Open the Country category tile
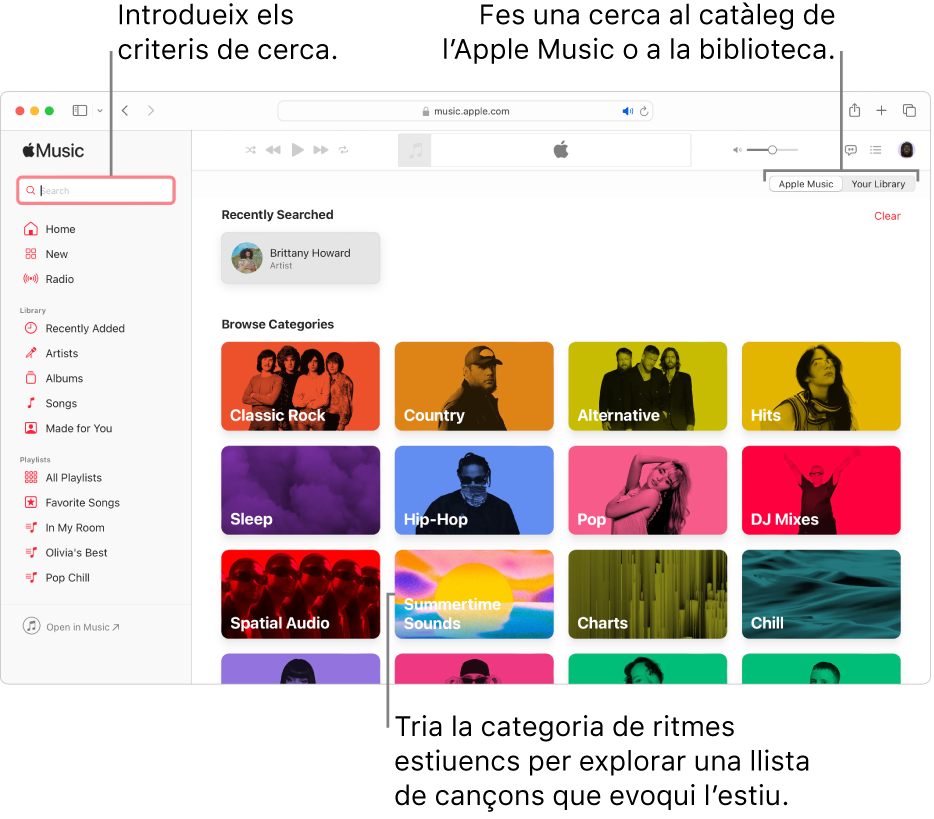The width and height of the screenshot is (934, 819). coord(474,387)
